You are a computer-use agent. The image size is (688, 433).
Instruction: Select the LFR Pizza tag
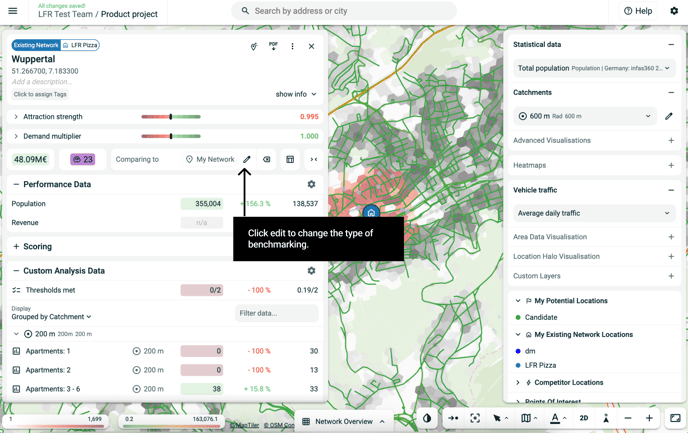click(80, 45)
